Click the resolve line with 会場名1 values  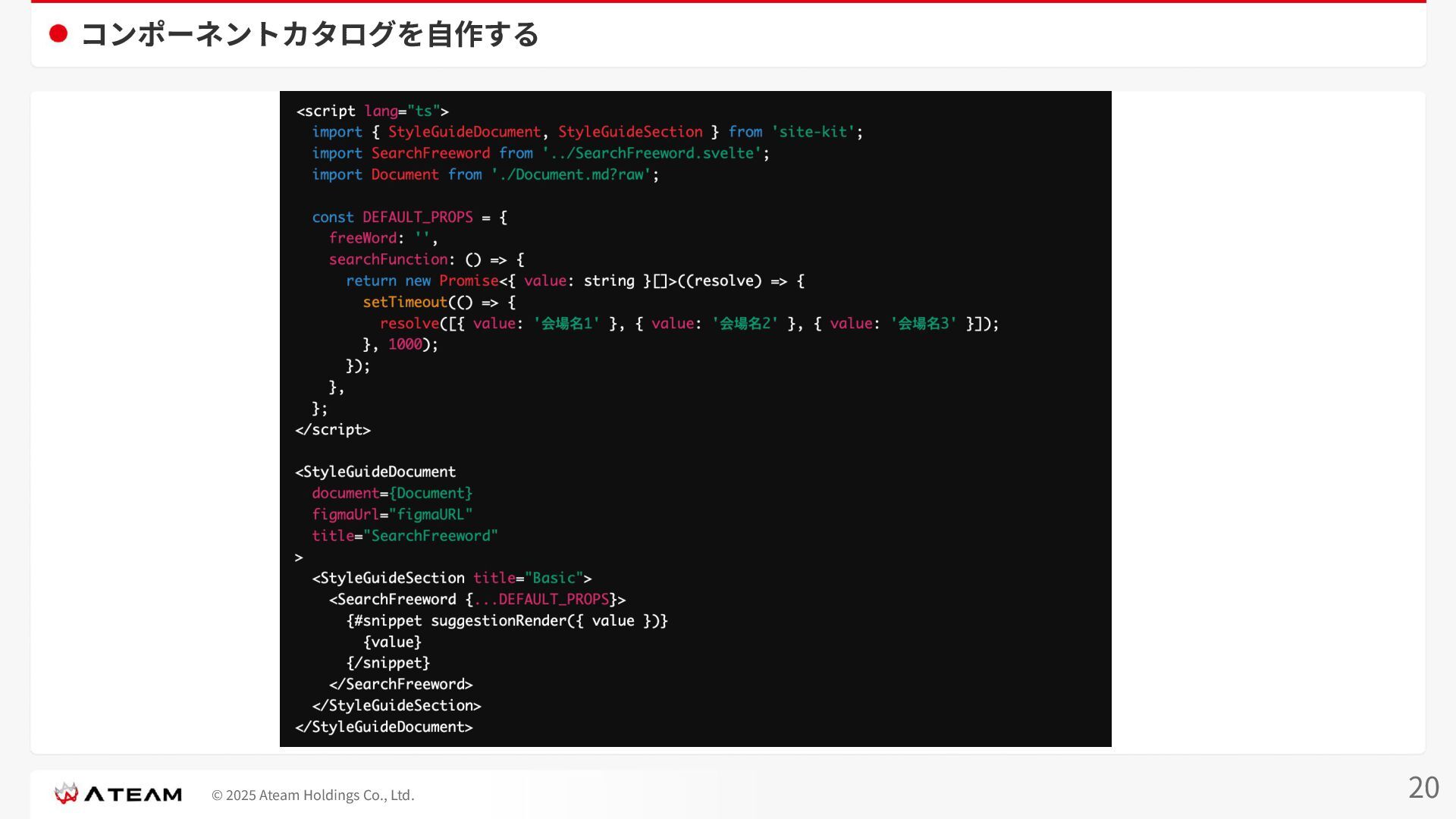[689, 323]
